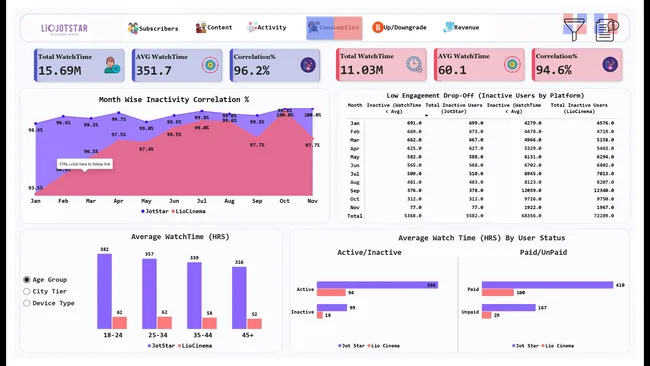Click the 15.69M Total WatchTime value
The height and width of the screenshot is (366, 650).
[60, 71]
